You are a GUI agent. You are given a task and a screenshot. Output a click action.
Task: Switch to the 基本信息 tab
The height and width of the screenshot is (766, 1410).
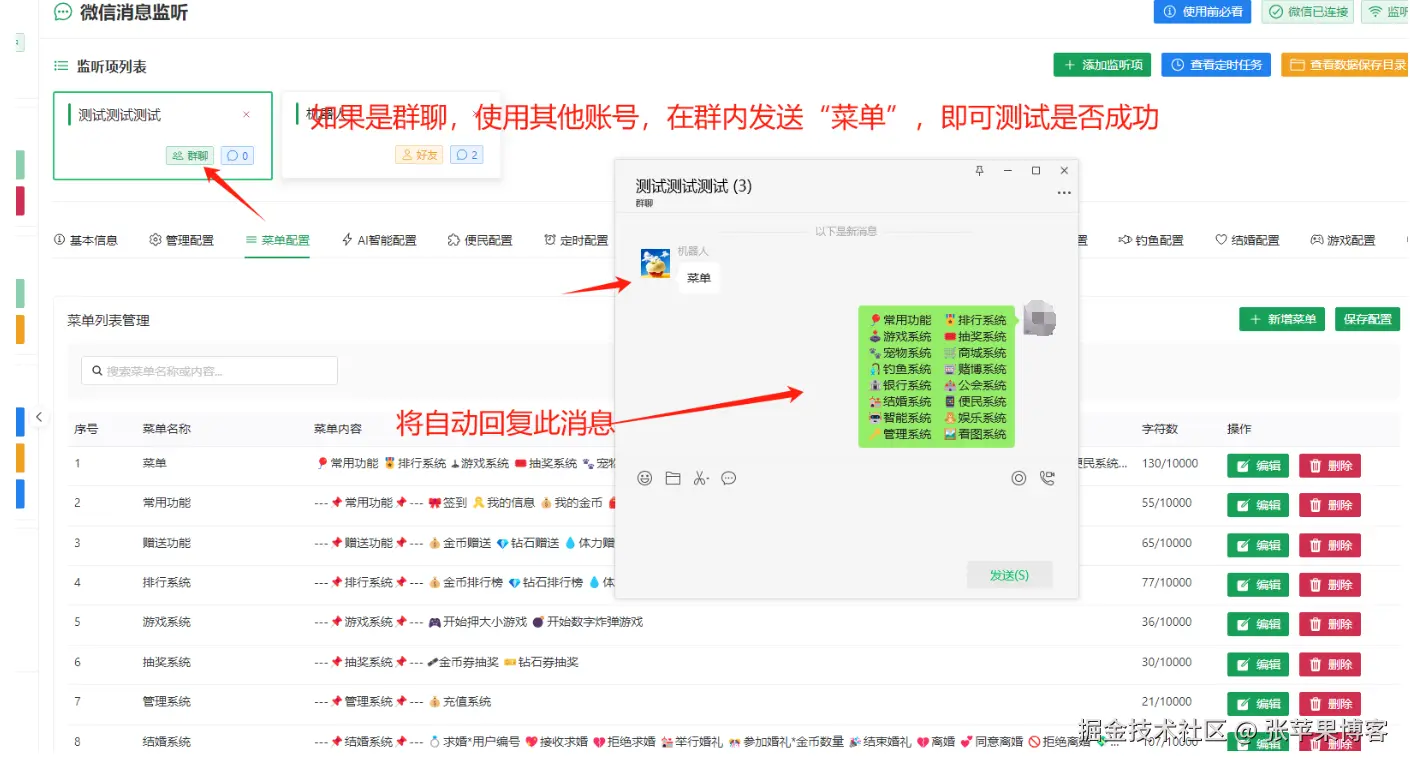pos(86,240)
